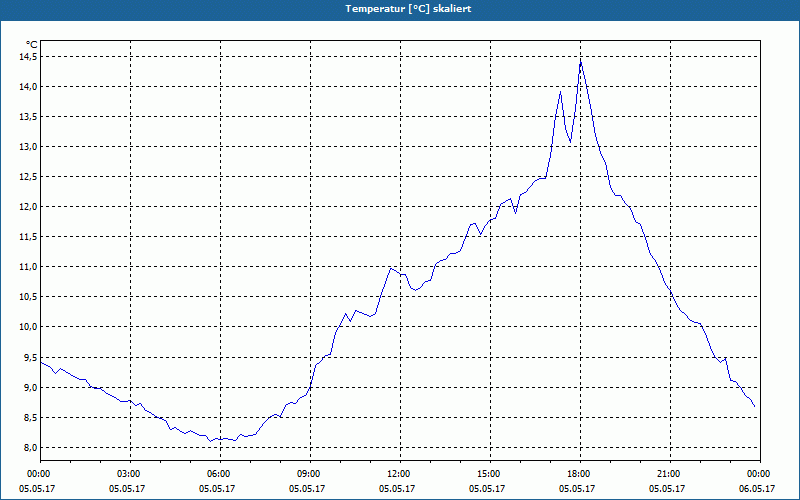Image resolution: width=800 pixels, height=500 pixels.
Task: Click the 12,0 y-axis label
Action: [x=28, y=207]
